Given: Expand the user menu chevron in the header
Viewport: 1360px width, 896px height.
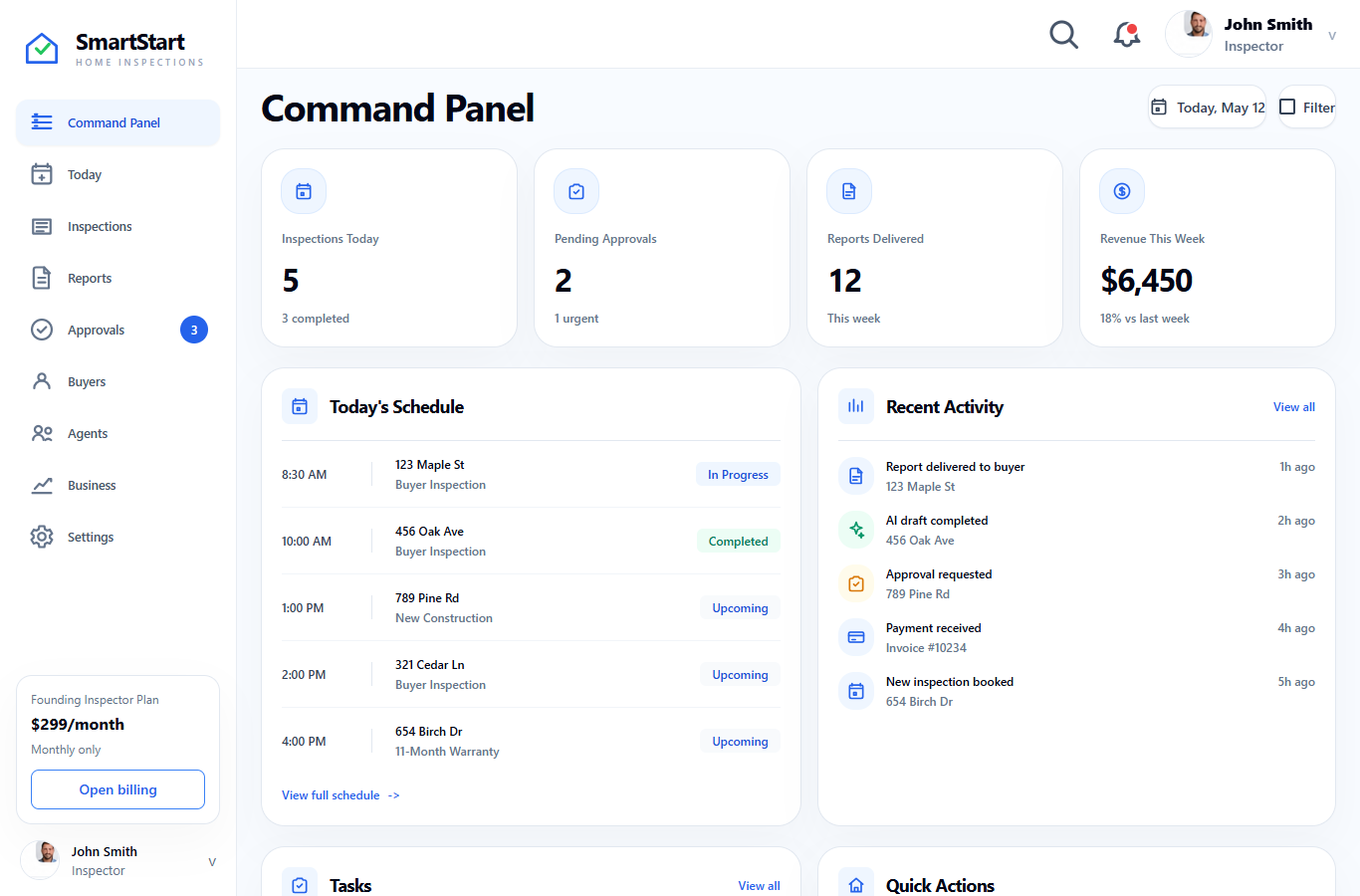Looking at the screenshot, I should pyautogui.click(x=1332, y=36).
